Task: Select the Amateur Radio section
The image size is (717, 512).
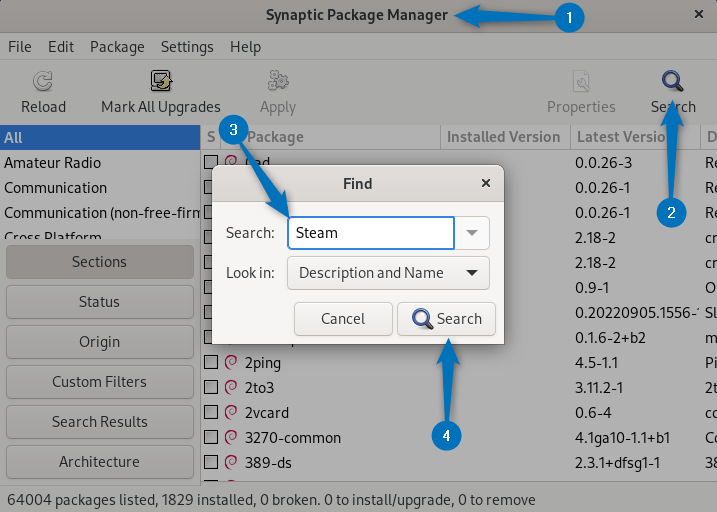Action: pyautogui.click(x=52, y=163)
